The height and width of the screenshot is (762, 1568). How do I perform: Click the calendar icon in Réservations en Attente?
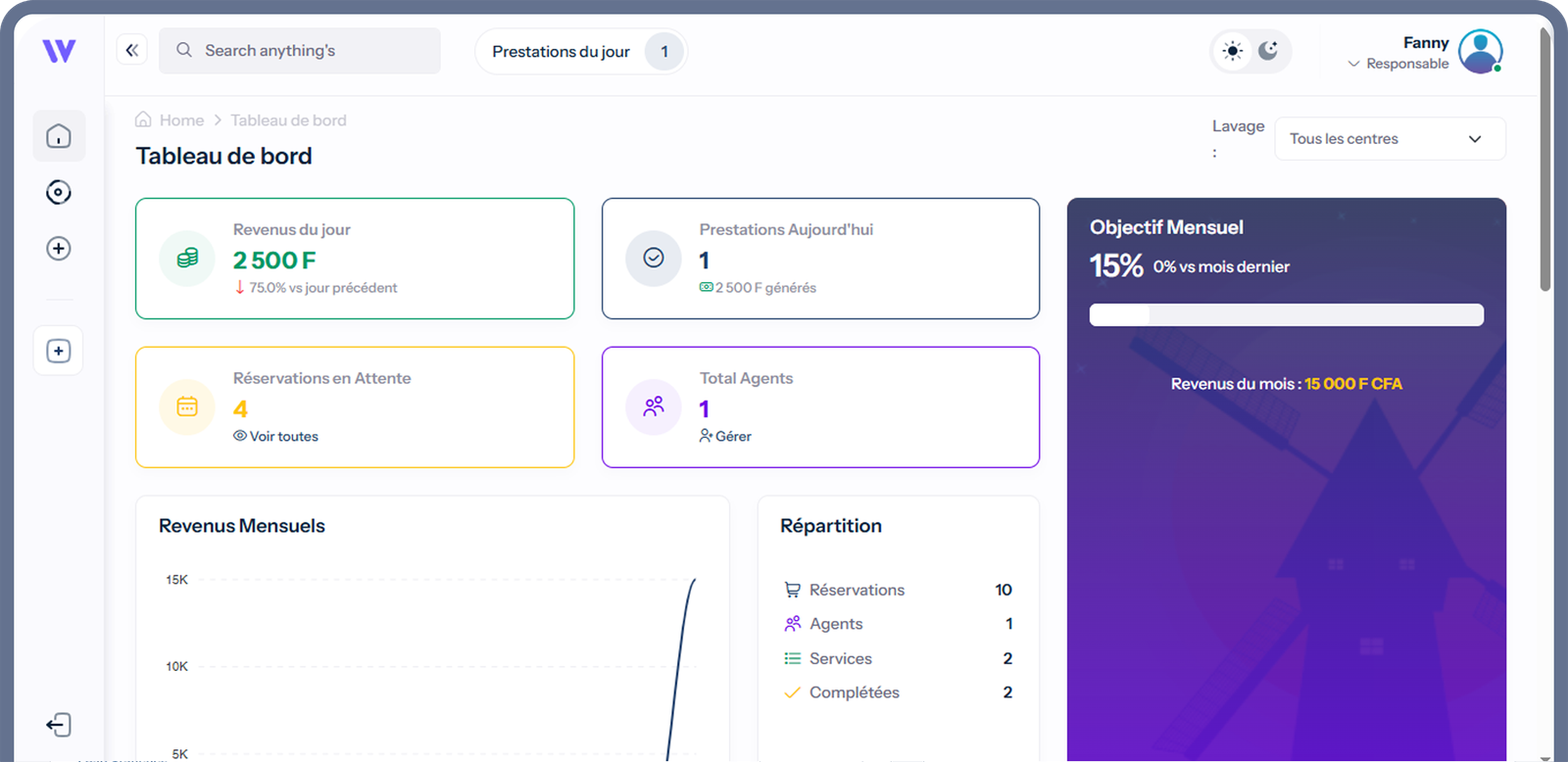[x=187, y=406]
